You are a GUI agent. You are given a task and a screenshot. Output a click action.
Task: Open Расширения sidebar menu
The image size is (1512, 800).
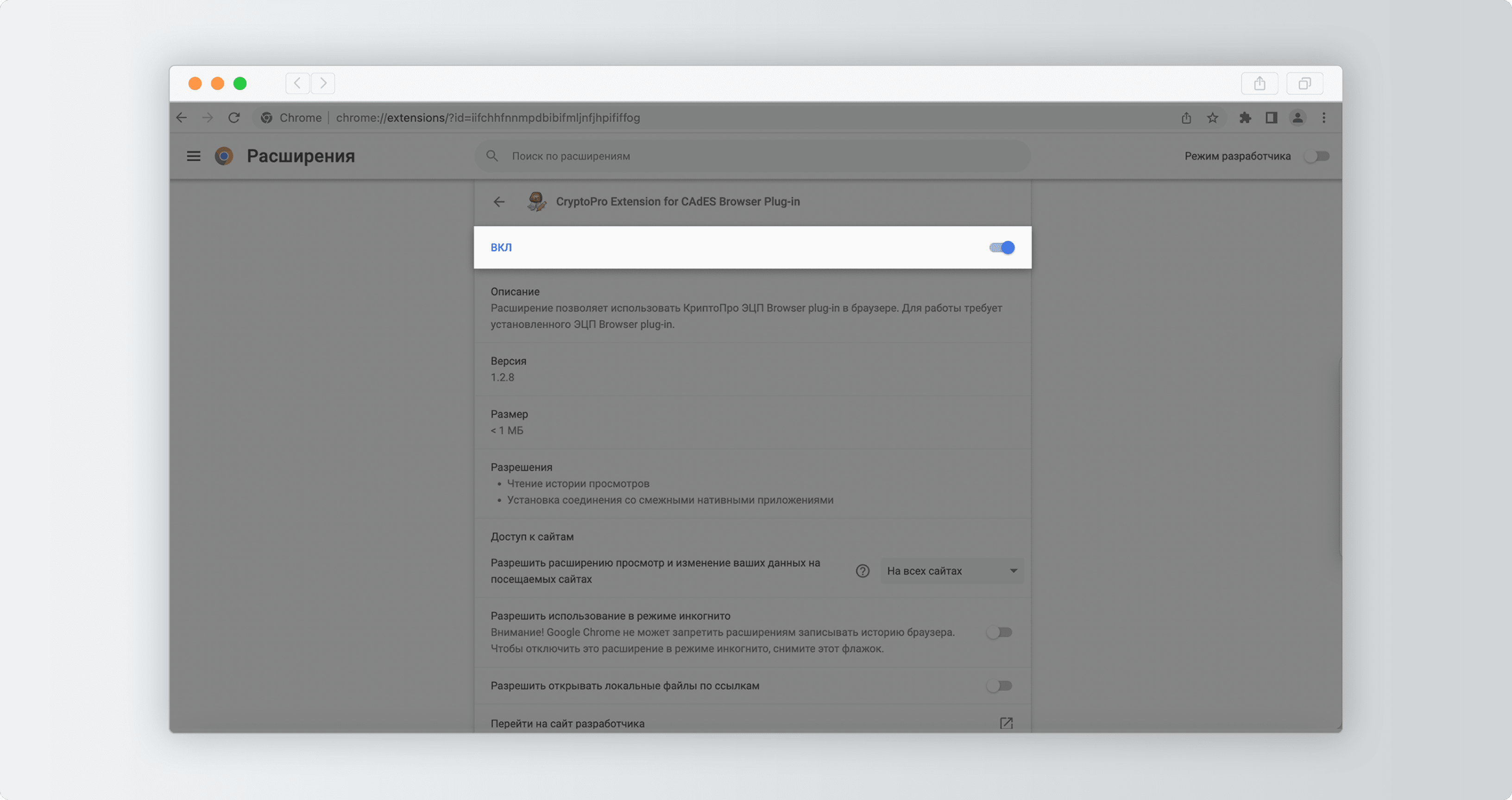point(194,155)
